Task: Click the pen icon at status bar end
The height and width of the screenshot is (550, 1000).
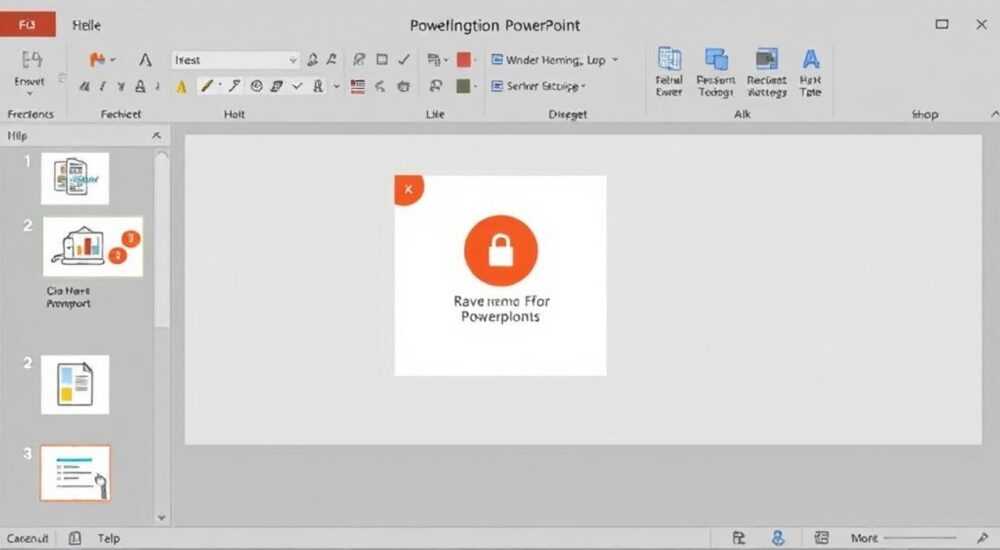Action: [982, 538]
